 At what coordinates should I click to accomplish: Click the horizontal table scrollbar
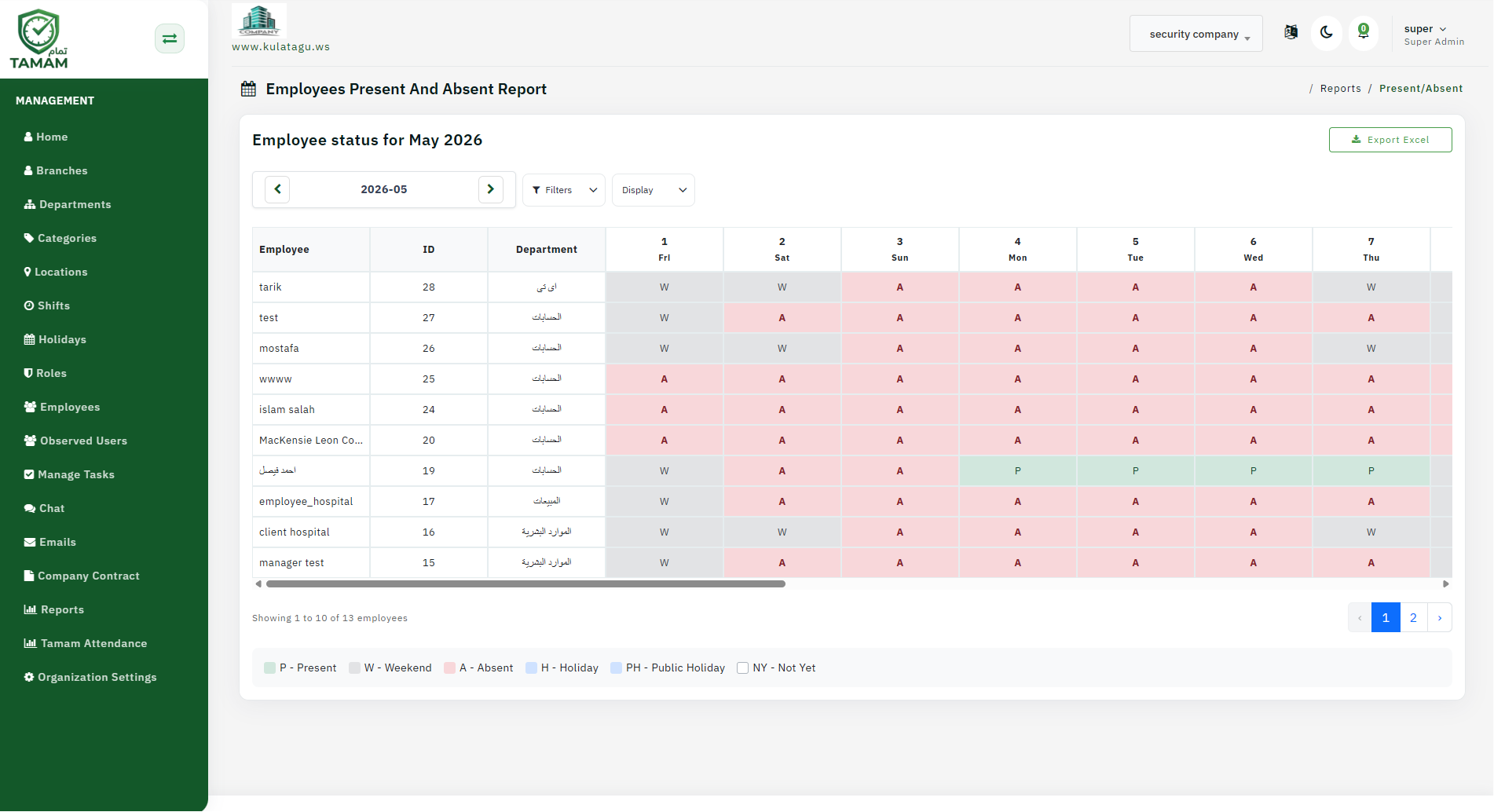[525, 584]
